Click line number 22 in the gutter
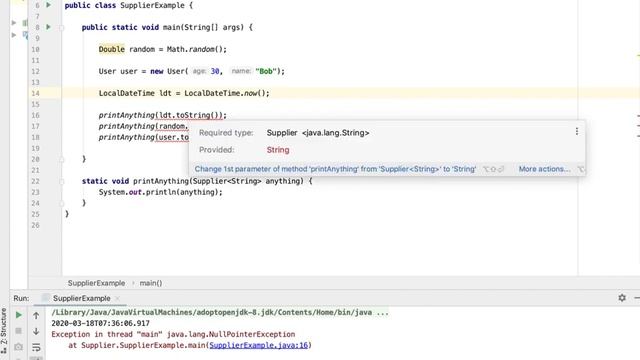The width and height of the screenshot is (640, 360). (36, 181)
